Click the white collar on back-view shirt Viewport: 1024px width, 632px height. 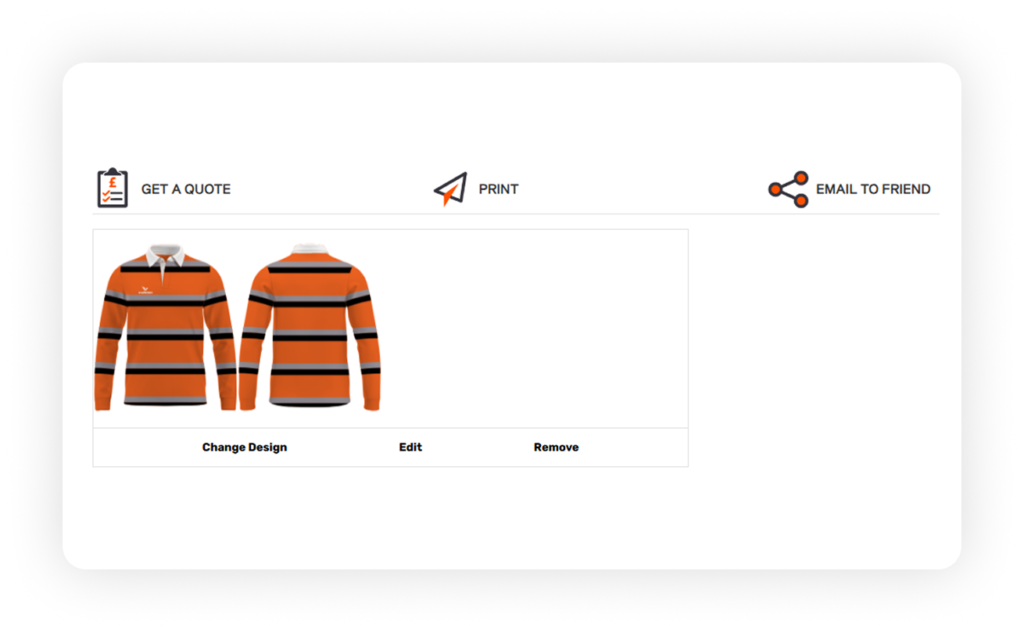310,249
